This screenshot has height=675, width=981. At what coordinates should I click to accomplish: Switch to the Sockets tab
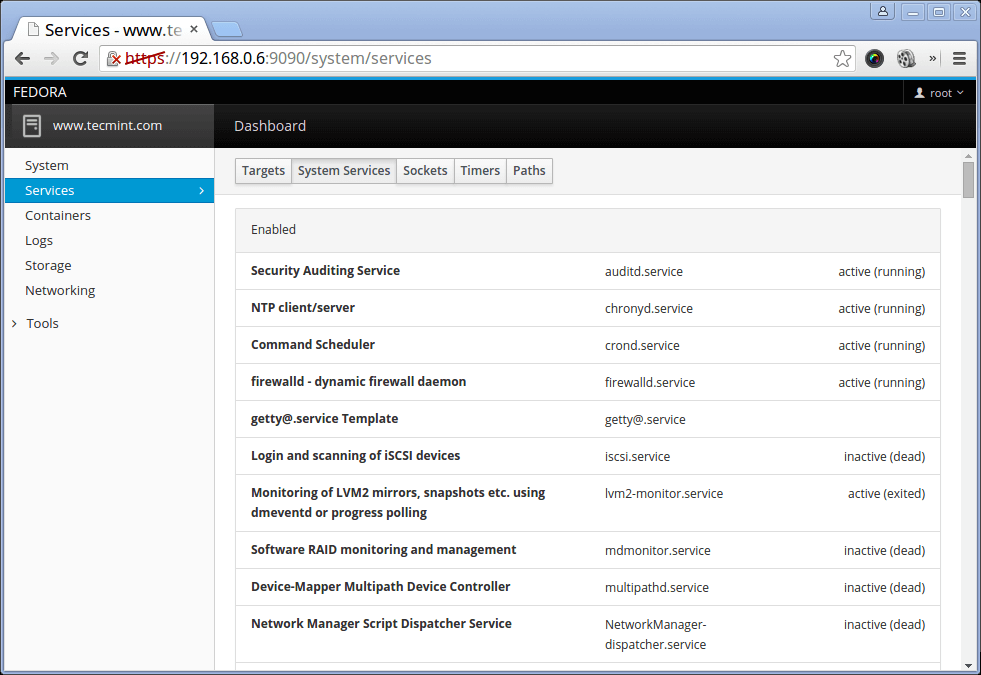click(x=425, y=171)
